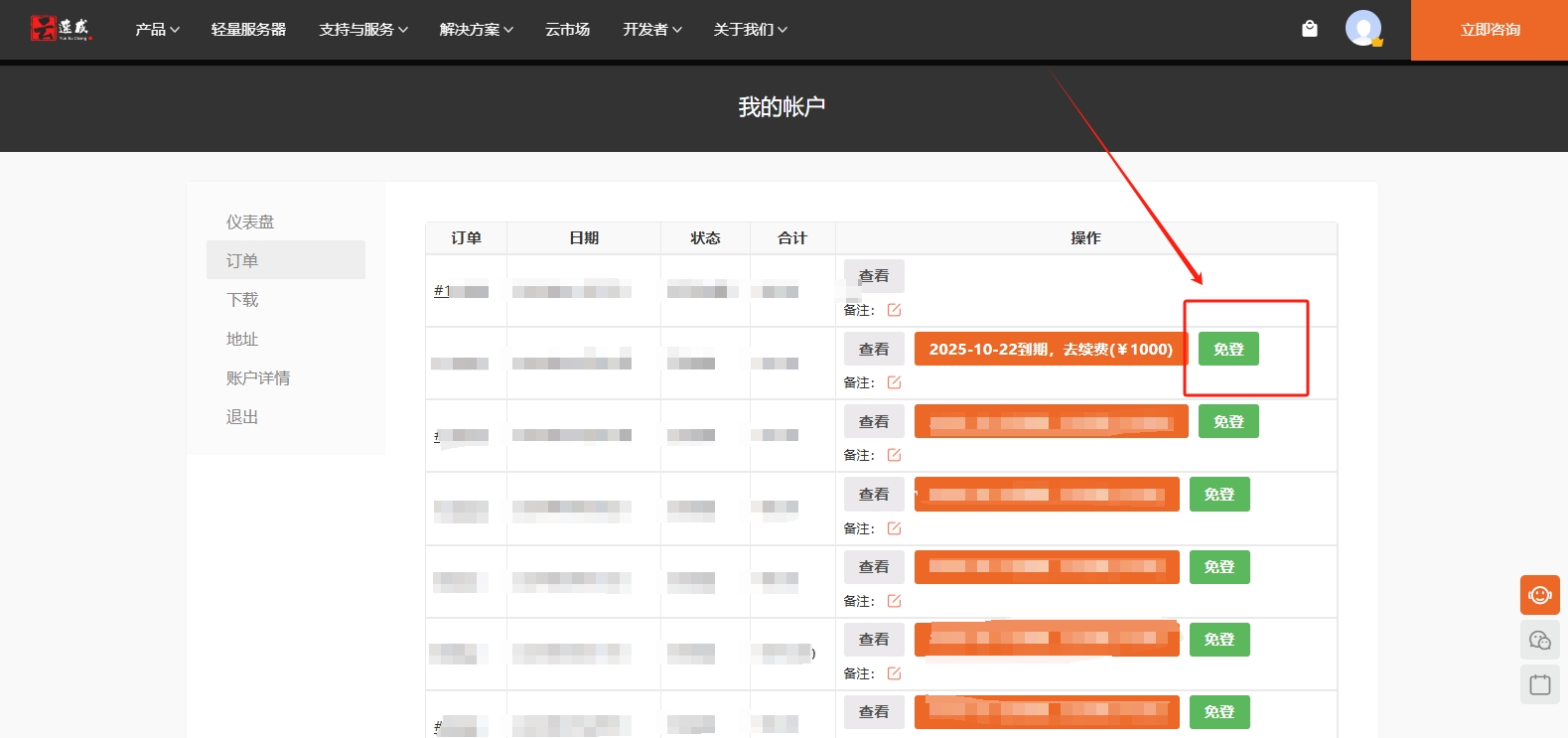Click the 状态 column header
This screenshot has height=738, width=1568.
[705, 238]
